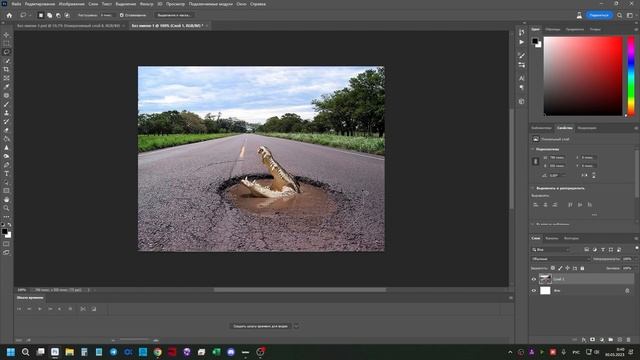Click Create new group folder icon

click(x=611, y=340)
